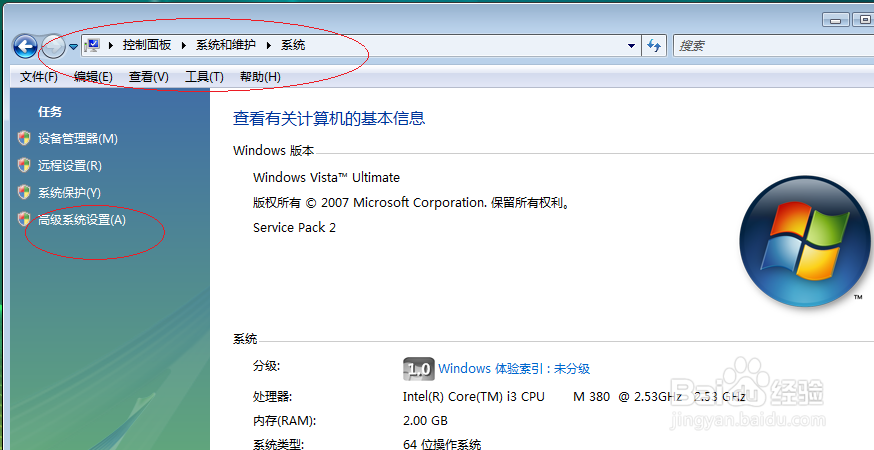Expand the arrow before 系统和维护
Viewport: 874px width, 450px height.
[x=183, y=45]
